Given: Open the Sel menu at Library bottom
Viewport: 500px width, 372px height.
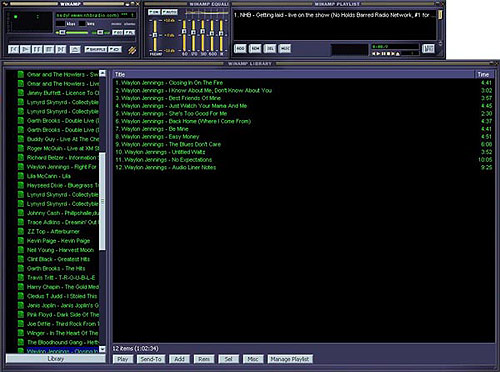Looking at the screenshot, I should pos(228,359).
